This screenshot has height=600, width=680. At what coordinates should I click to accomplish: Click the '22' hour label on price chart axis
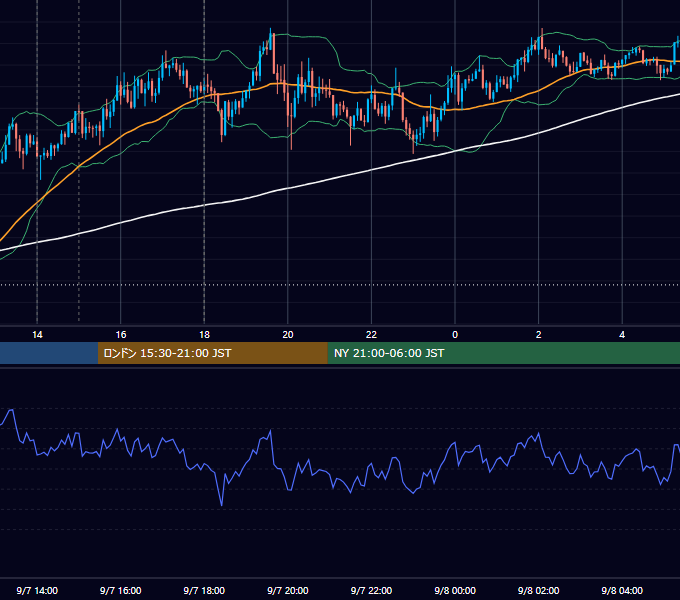pyautogui.click(x=372, y=335)
